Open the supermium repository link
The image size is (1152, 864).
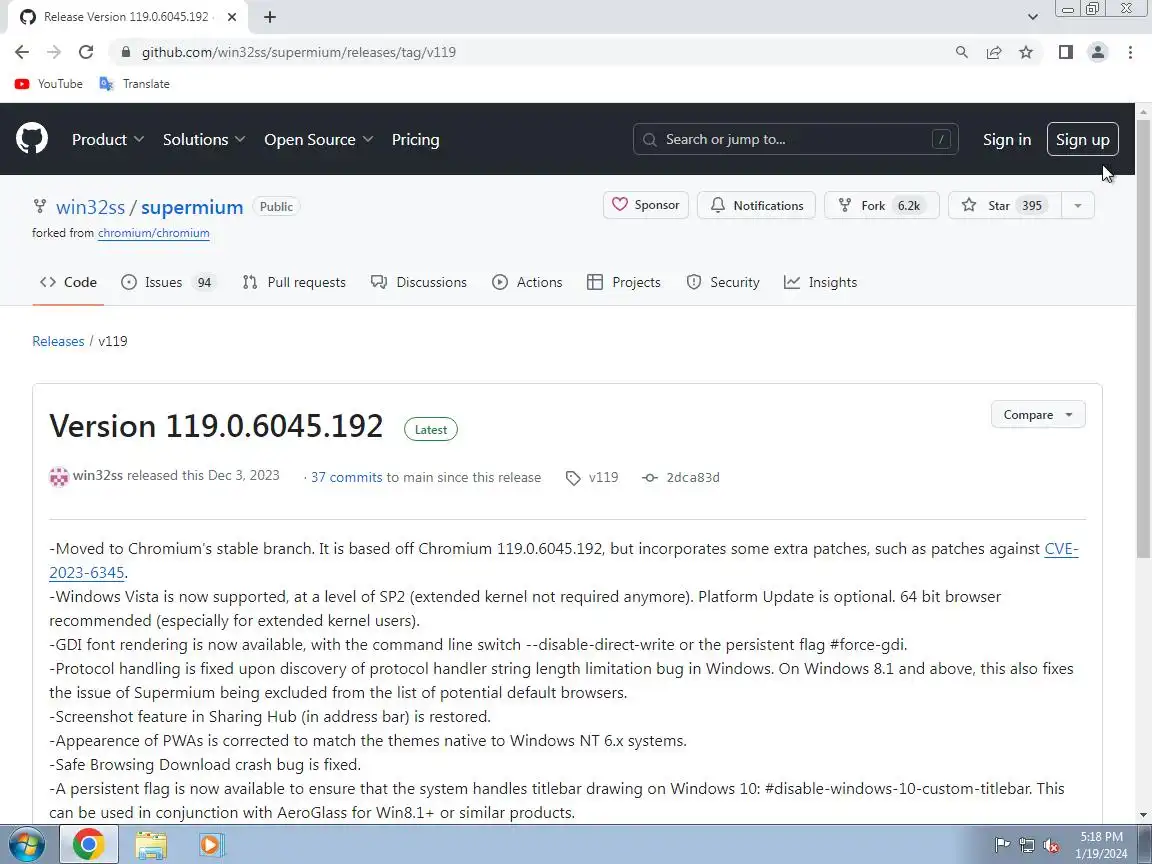tap(192, 207)
